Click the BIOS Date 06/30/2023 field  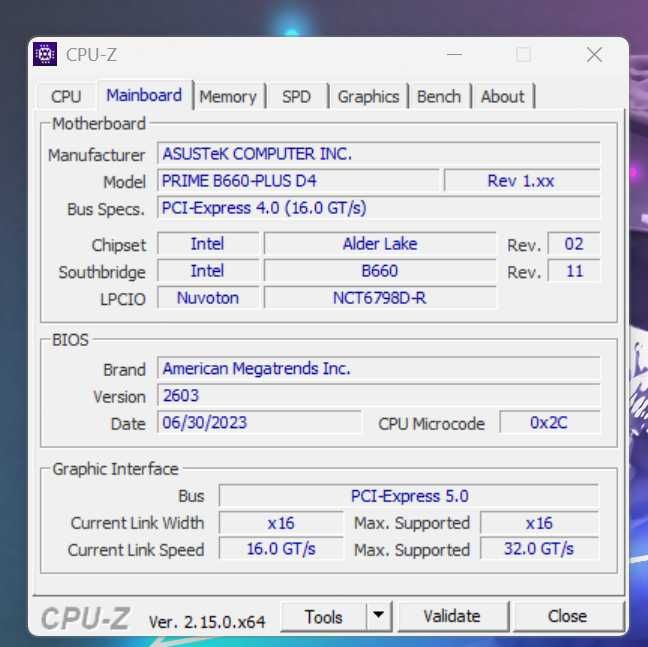click(x=259, y=422)
